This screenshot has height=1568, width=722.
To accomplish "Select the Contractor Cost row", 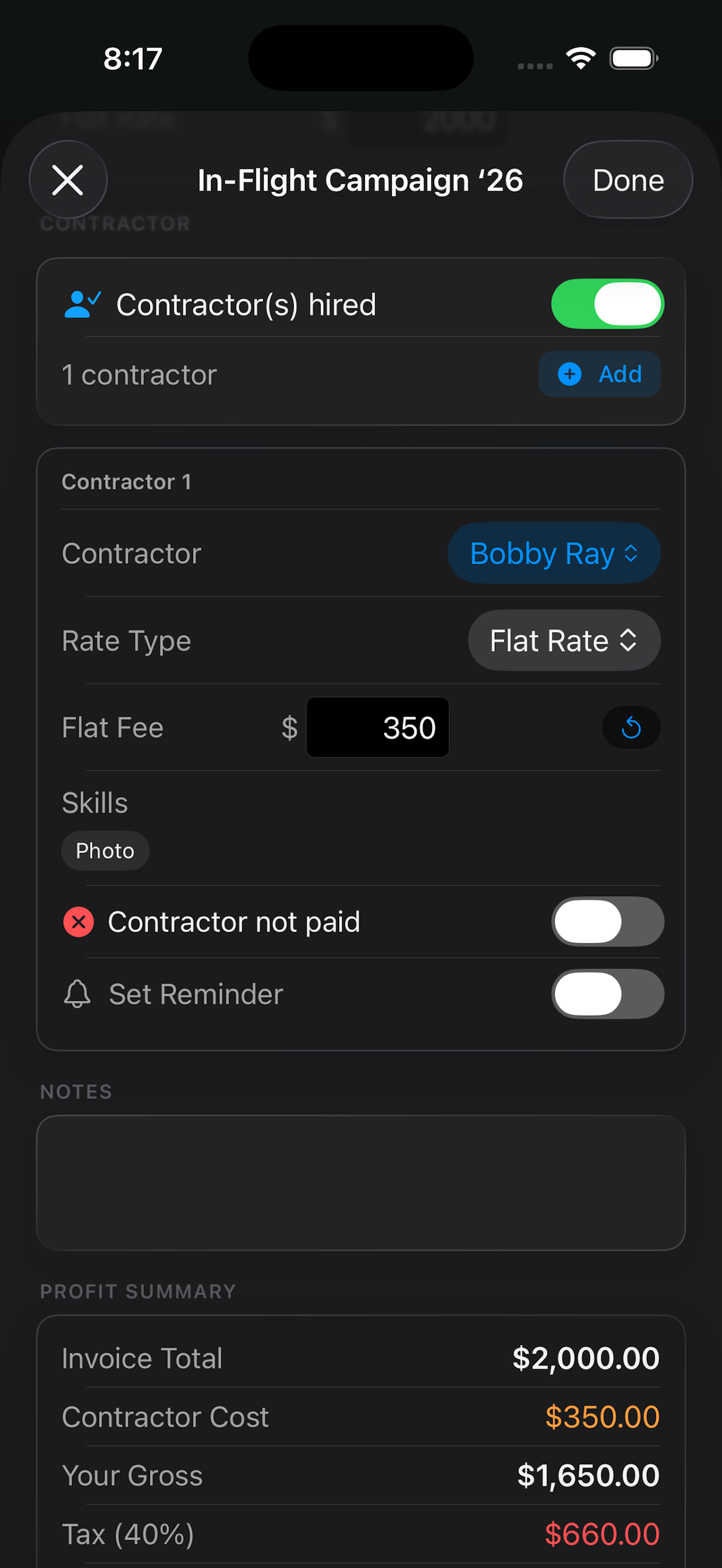I will 361,1417.
